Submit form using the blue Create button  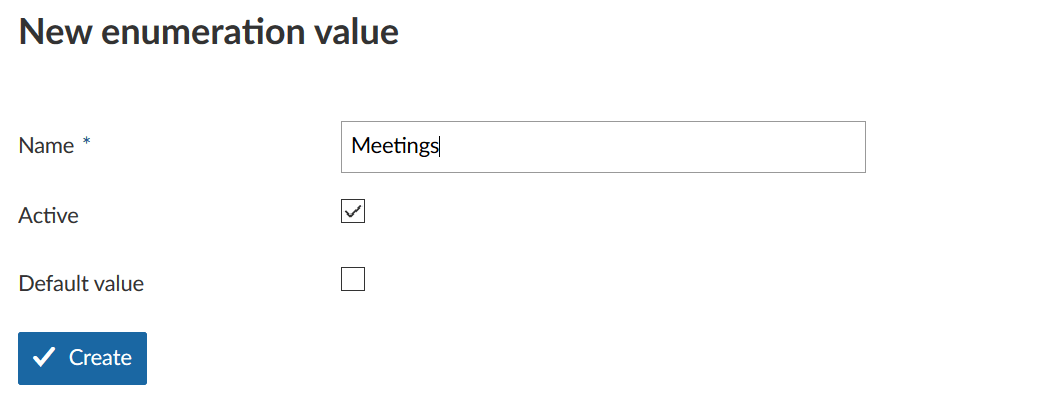82,358
